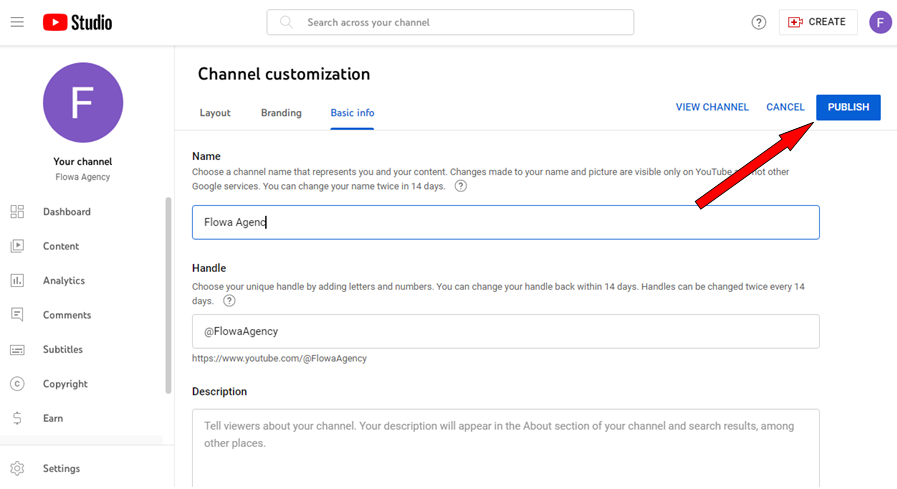The width and height of the screenshot is (897, 489).
Task: Click the YouTube Studio logo
Action: (77, 22)
